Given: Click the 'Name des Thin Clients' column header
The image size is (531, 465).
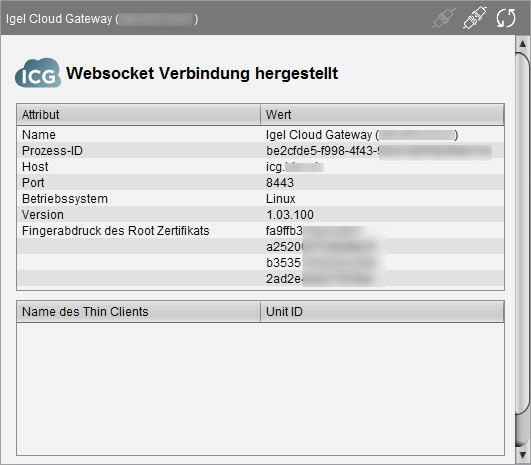Looking at the screenshot, I should click(138, 312).
